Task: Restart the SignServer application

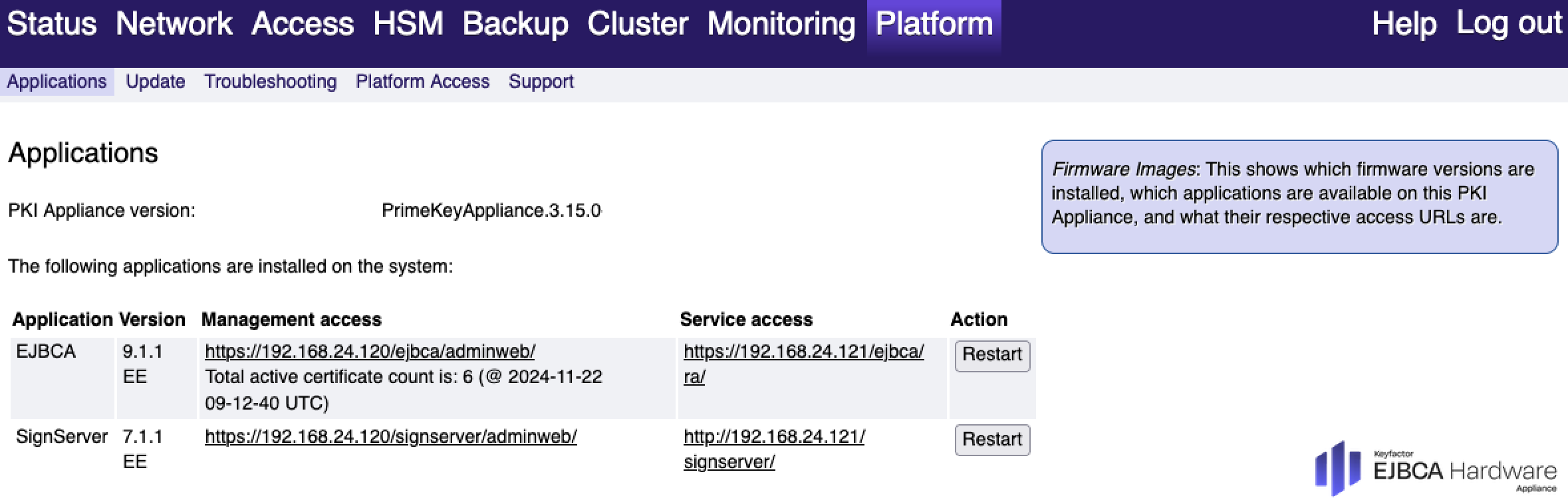Action: [991, 440]
